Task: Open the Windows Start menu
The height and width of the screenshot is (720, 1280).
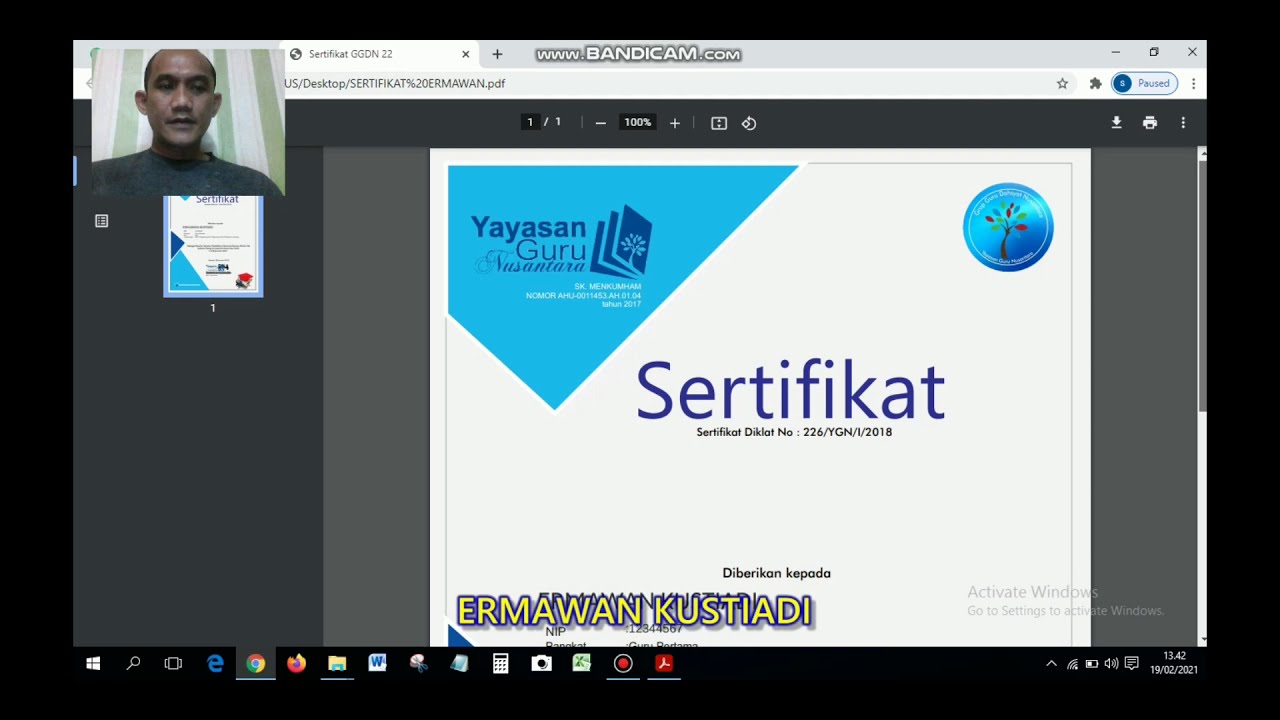Action: click(x=93, y=663)
